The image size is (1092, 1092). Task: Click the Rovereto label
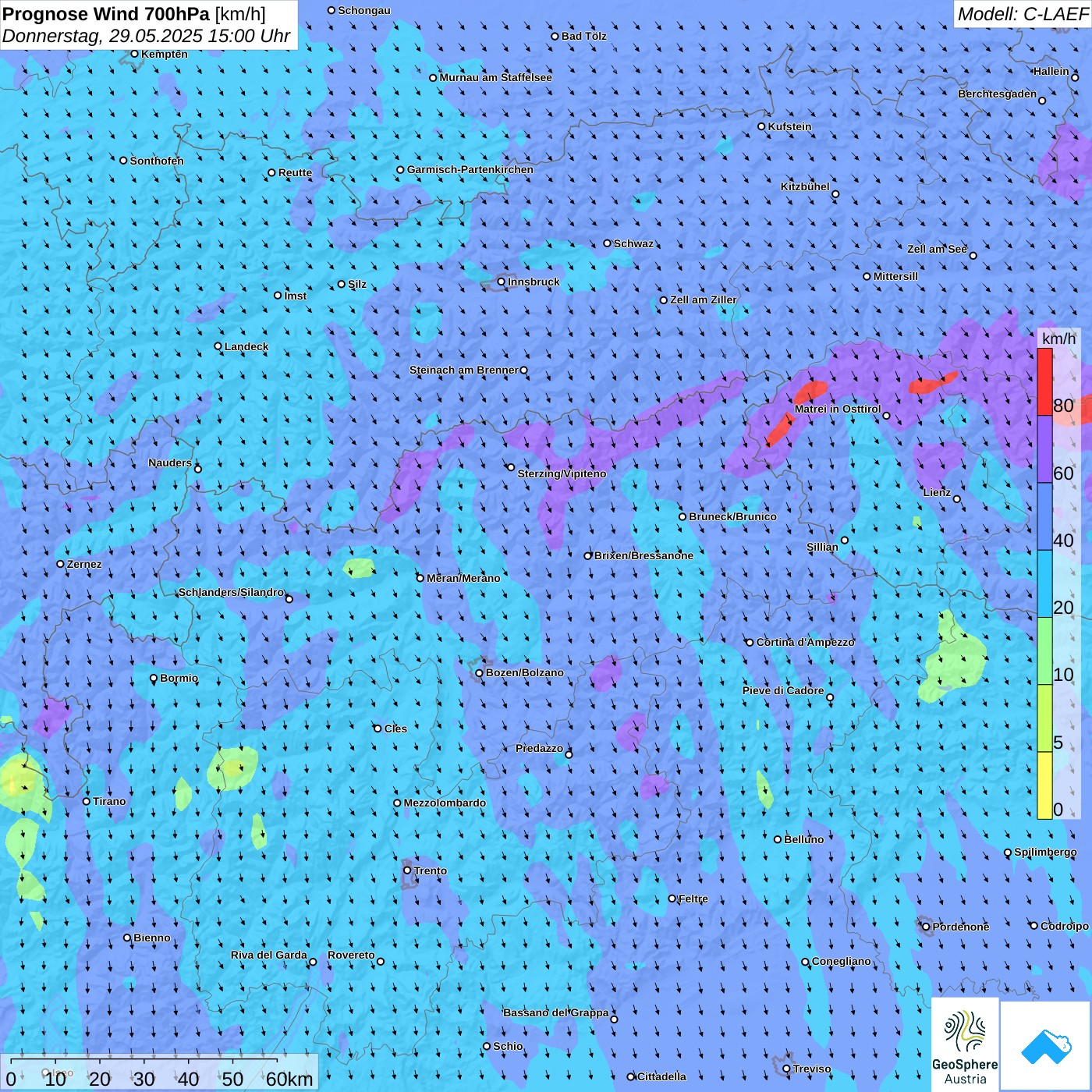click(x=351, y=955)
